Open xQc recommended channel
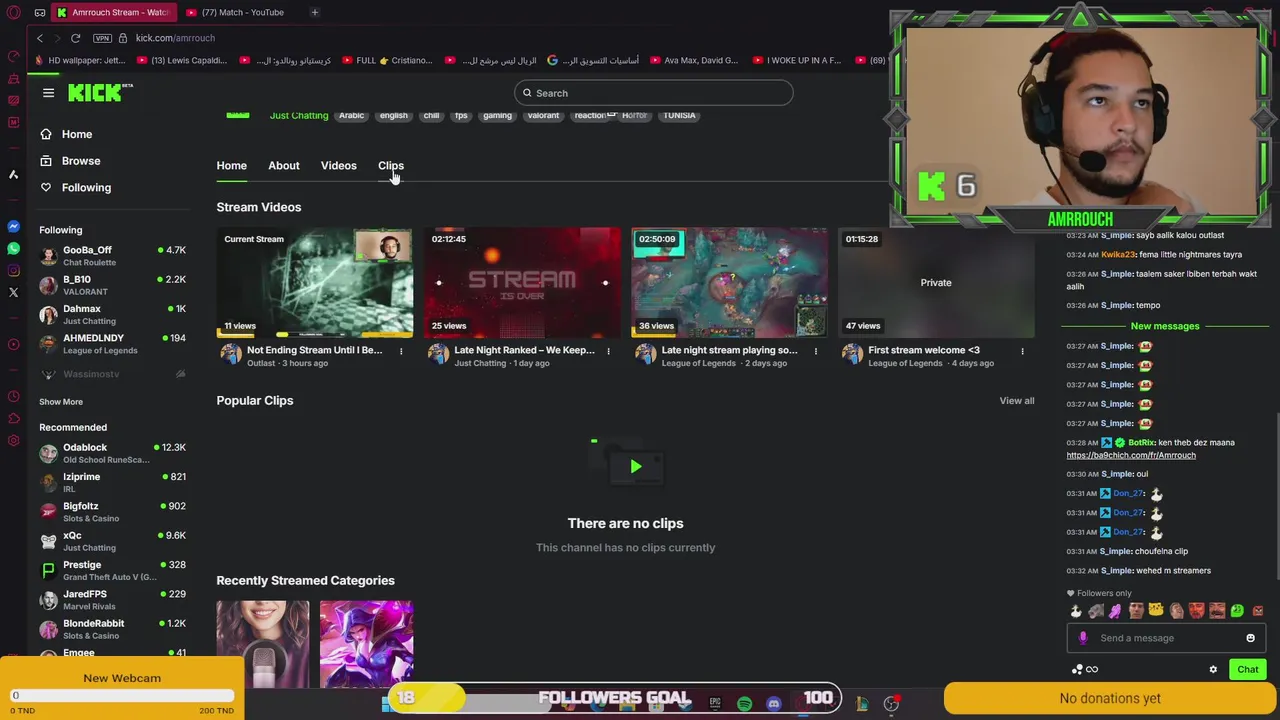Image resolution: width=1280 pixels, height=720 pixels. pyautogui.click(x=112, y=541)
